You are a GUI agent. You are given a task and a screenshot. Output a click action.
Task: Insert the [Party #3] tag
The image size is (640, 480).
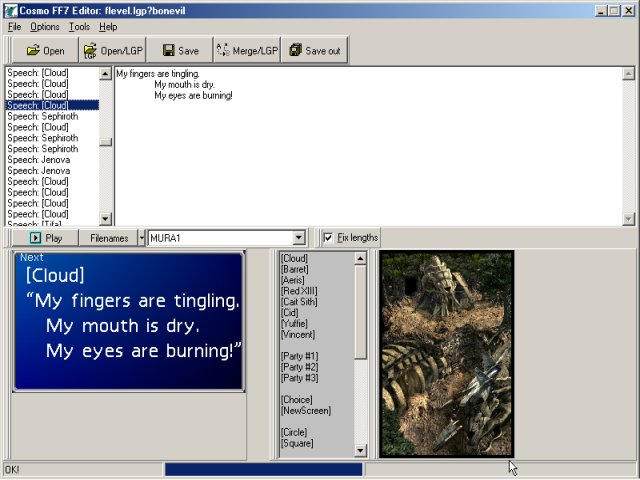click(x=300, y=378)
